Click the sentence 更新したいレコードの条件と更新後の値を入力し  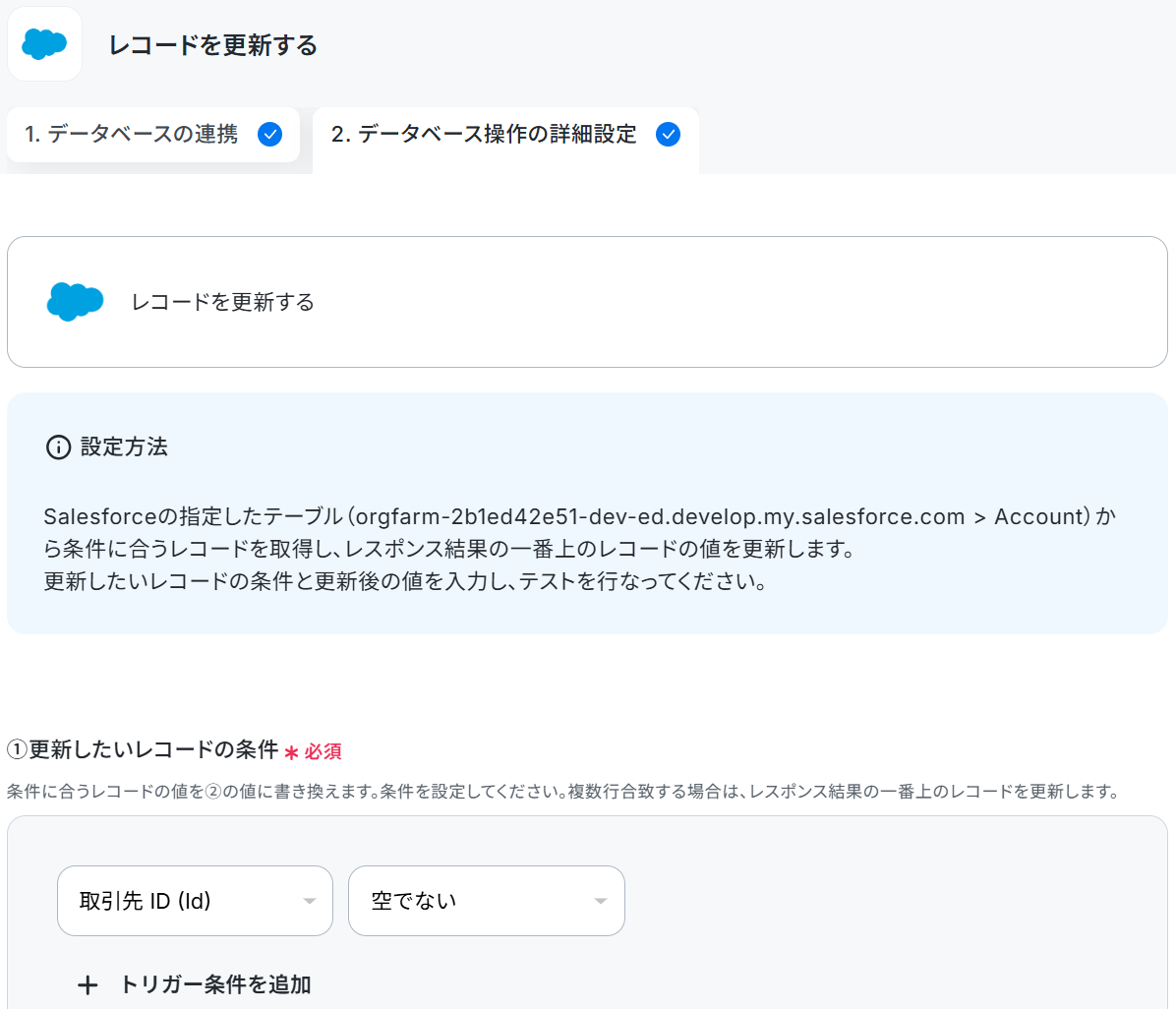(x=405, y=580)
